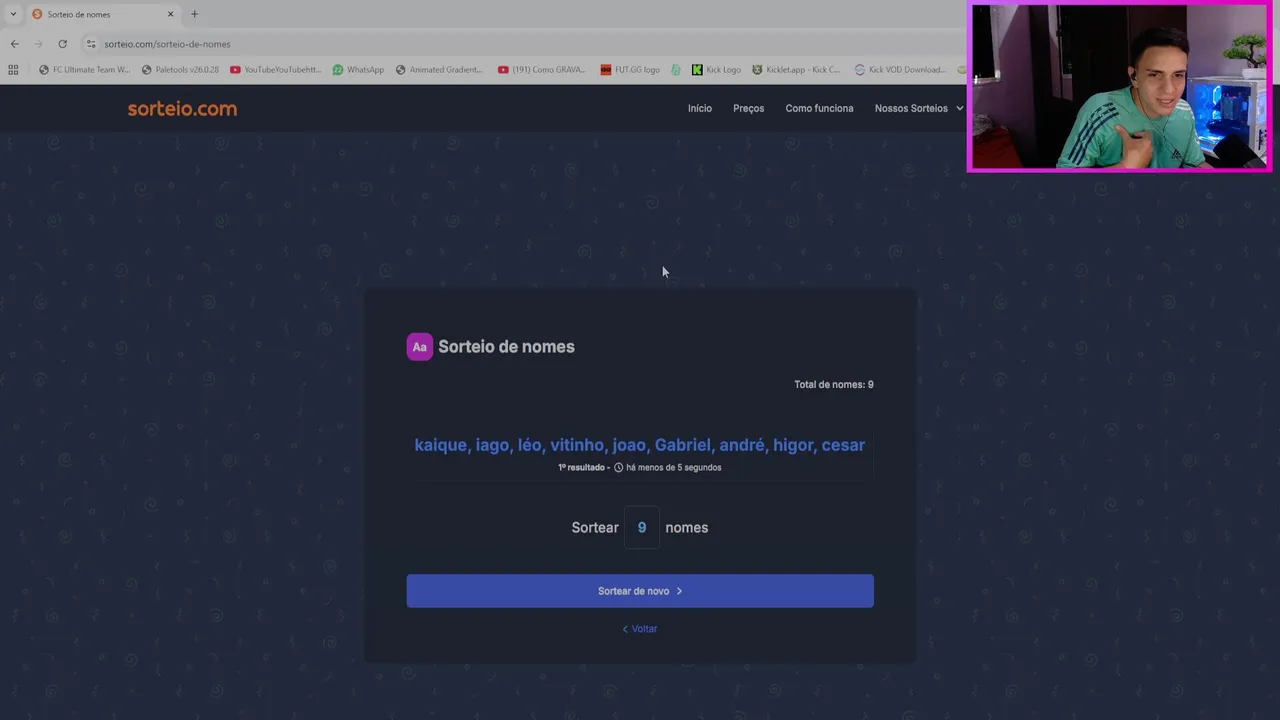The height and width of the screenshot is (720, 1280).
Task: Open the FUT.GG logo bookmark
Action: [x=630, y=70]
